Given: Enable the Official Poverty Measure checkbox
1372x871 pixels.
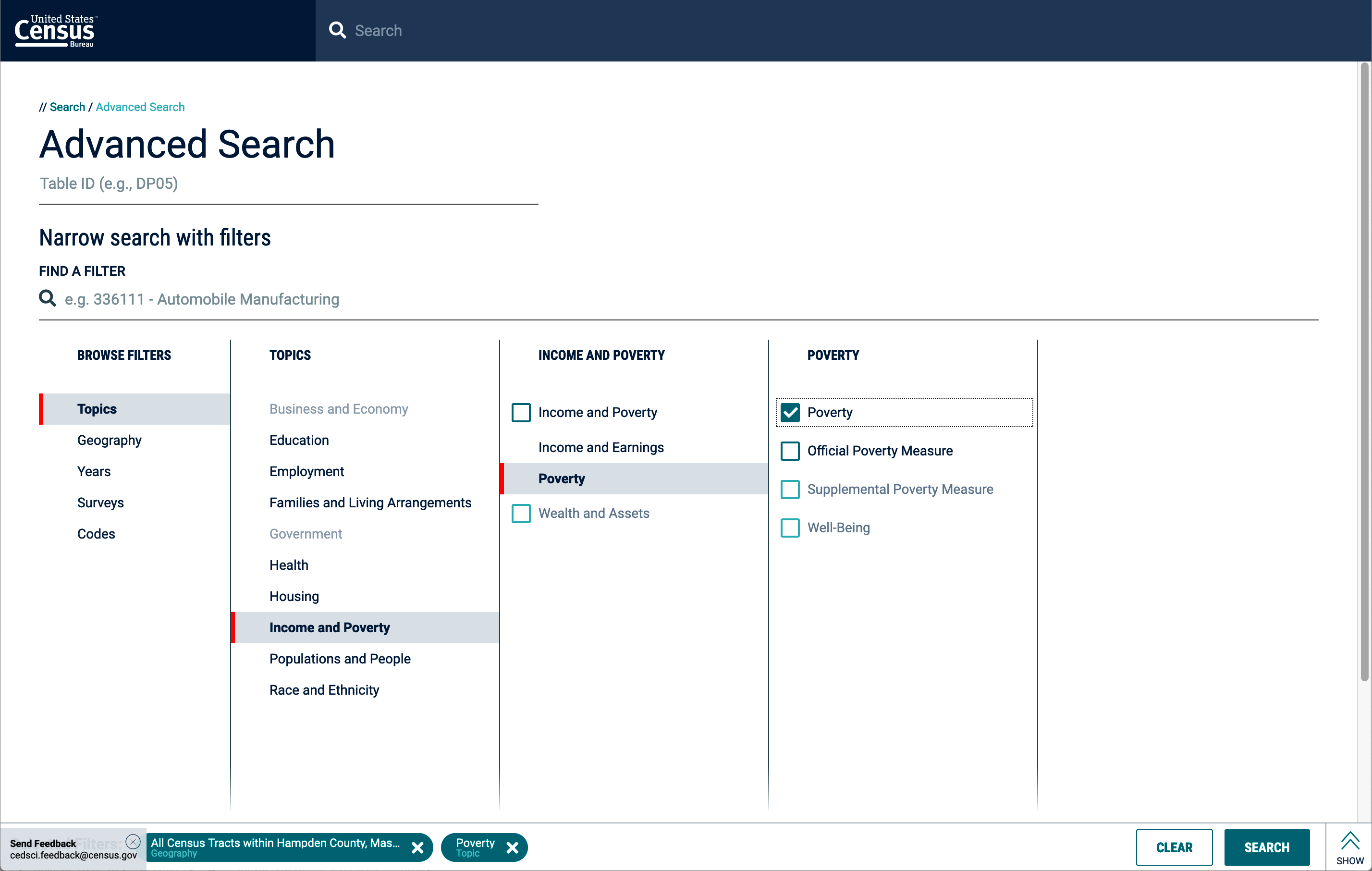Looking at the screenshot, I should 790,451.
